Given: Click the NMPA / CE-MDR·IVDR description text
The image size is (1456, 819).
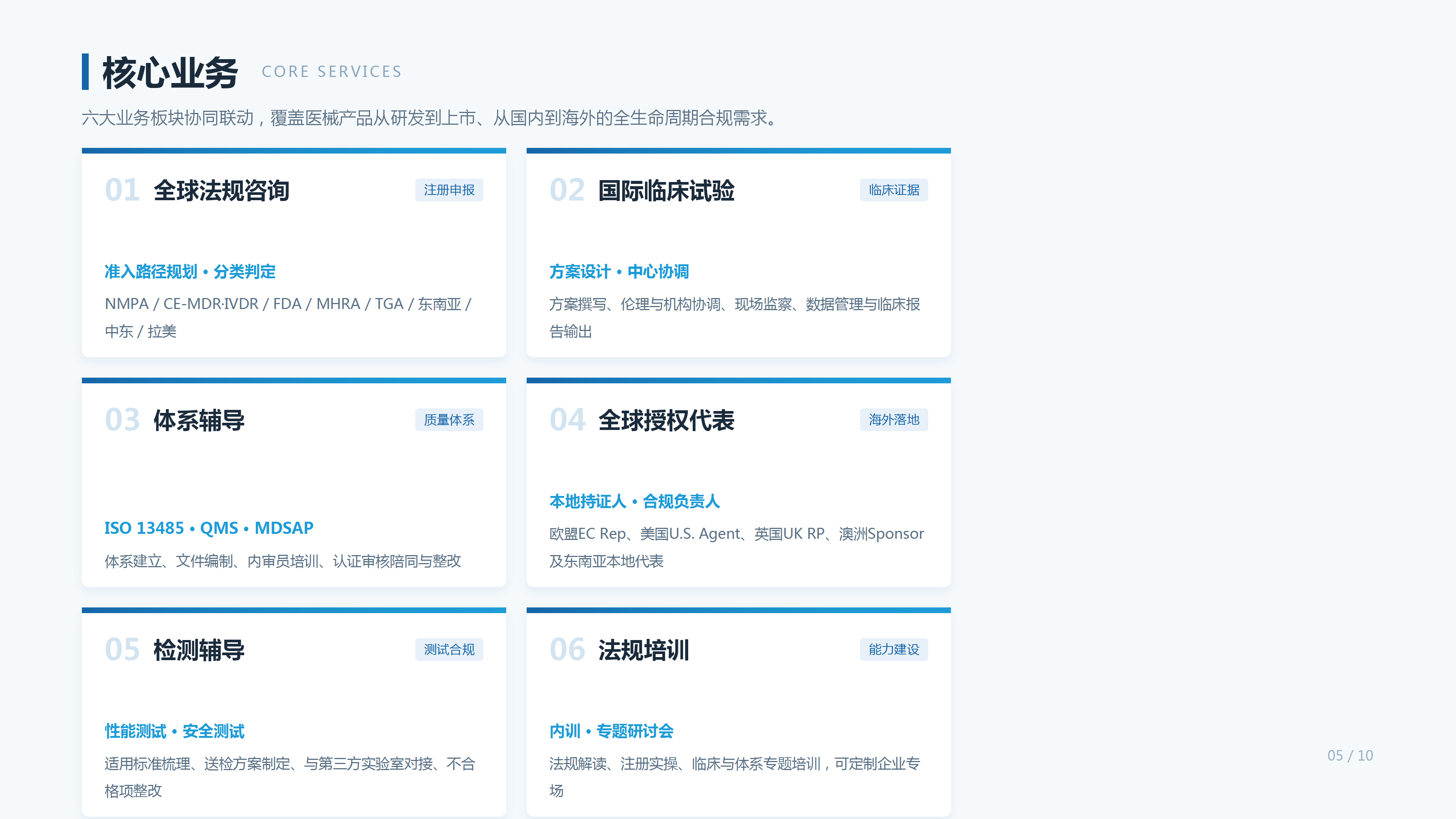Looking at the screenshot, I should pos(288,317).
